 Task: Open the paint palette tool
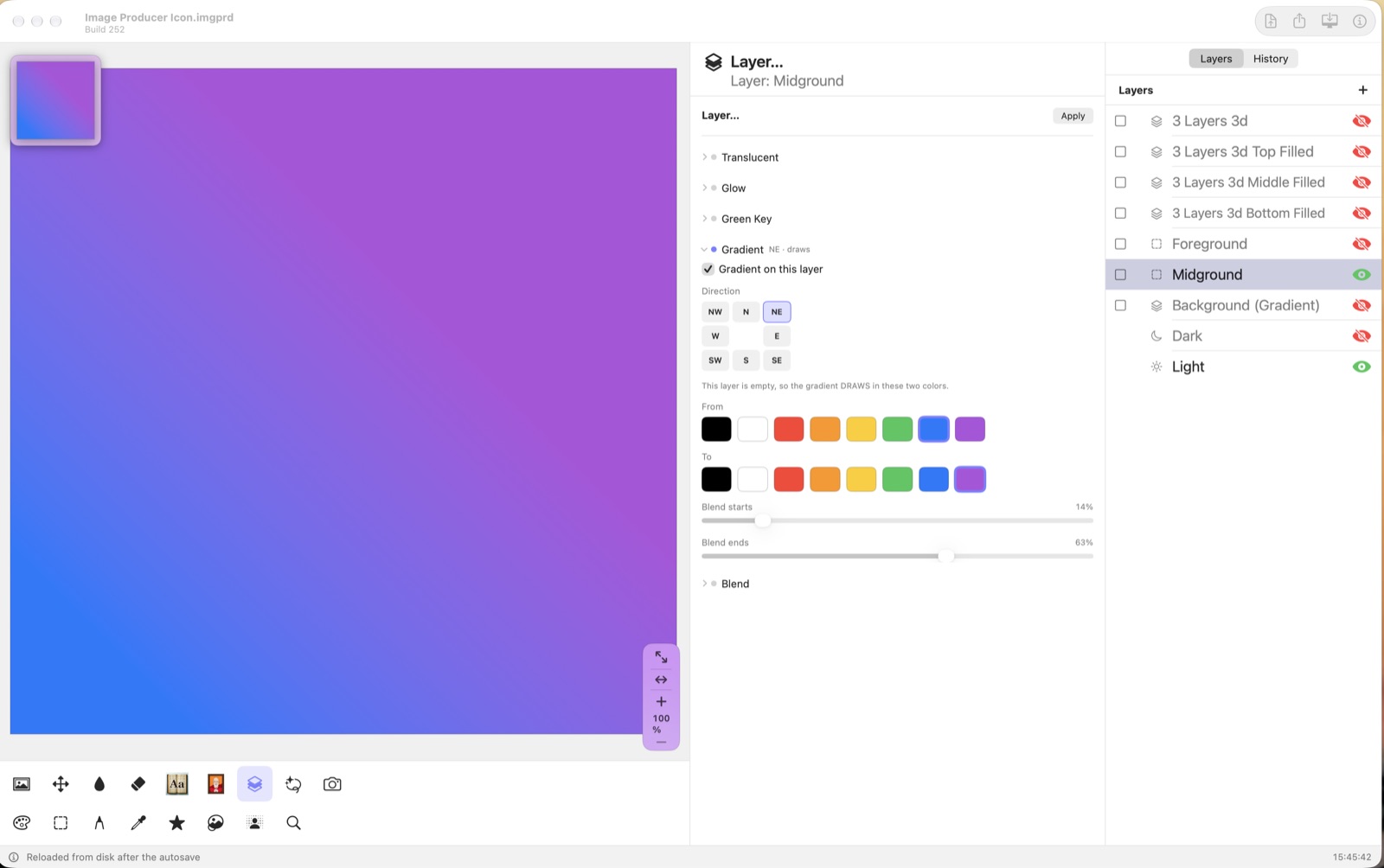22,823
